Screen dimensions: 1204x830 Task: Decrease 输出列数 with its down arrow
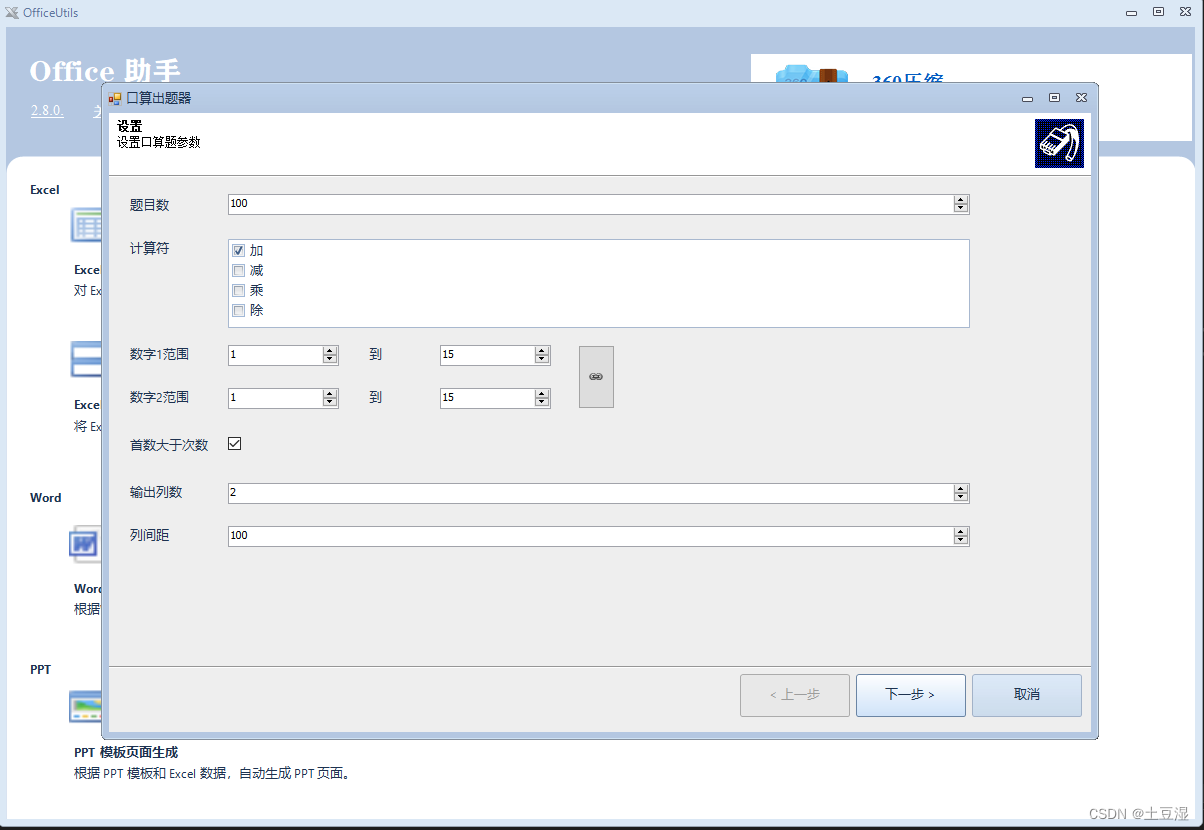click(x=961, y=498)
